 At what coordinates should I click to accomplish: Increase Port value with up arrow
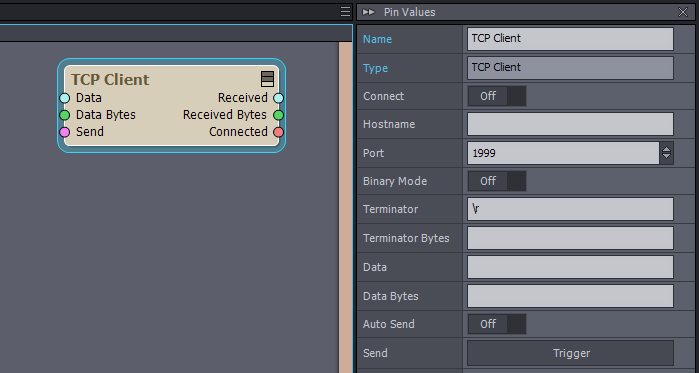tap(666, 149)
